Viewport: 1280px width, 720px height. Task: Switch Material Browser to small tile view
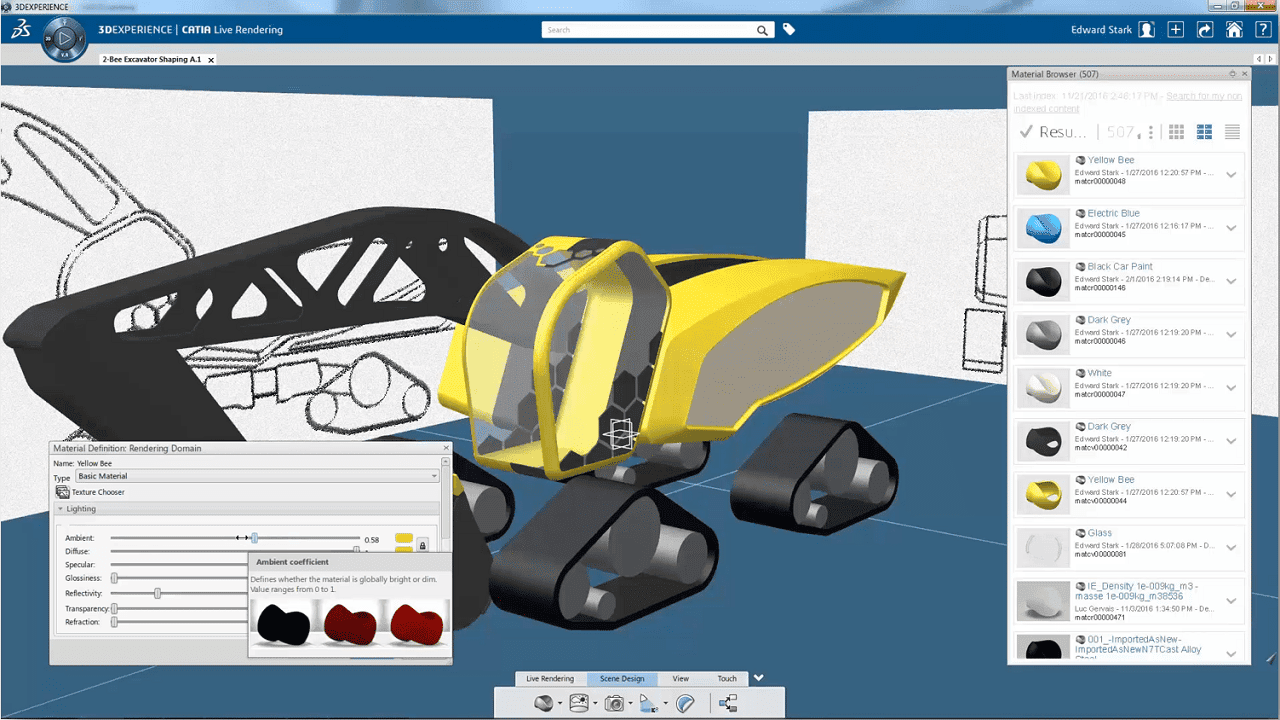[1177, 132]
